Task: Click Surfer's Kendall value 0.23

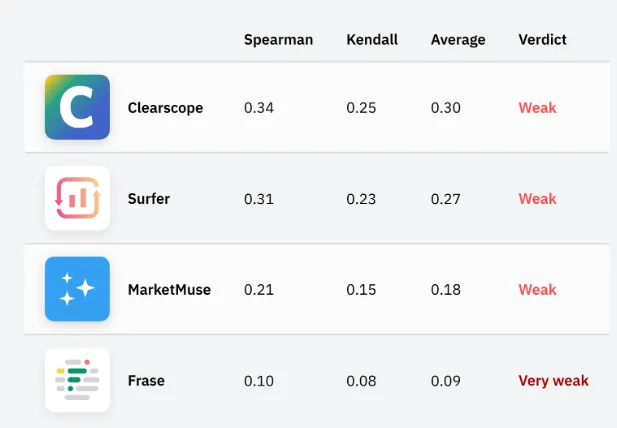Action: click(x=361, y=199)
